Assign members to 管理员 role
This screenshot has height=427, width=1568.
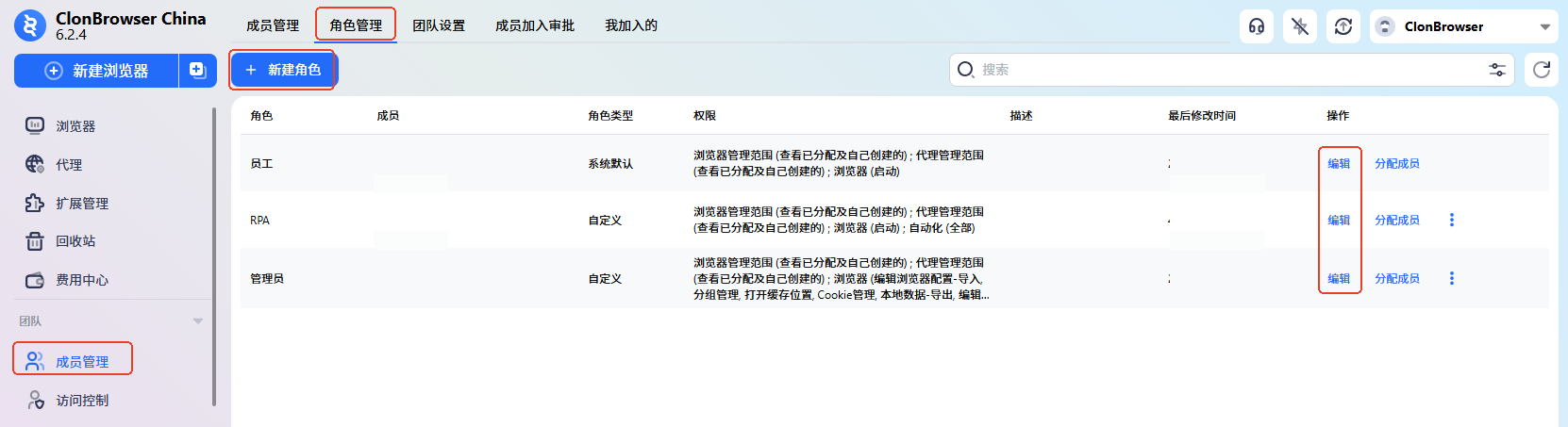pyautogui.click(x=1397, y=278)
